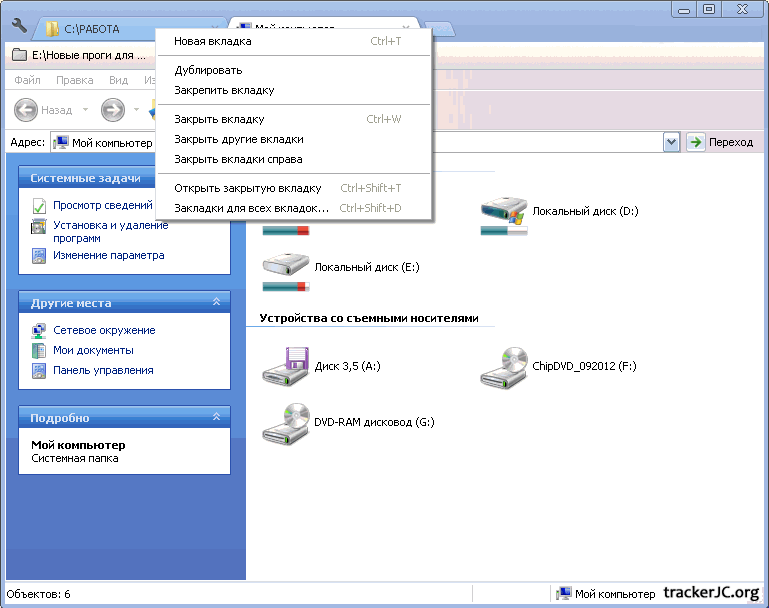Select Локальный диск (D:) drive icon

point(503,210)
